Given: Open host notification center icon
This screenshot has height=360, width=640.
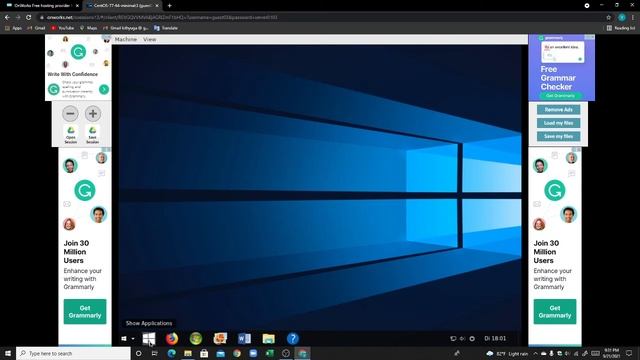Looking at the screenshot, I should coord(629,353).
